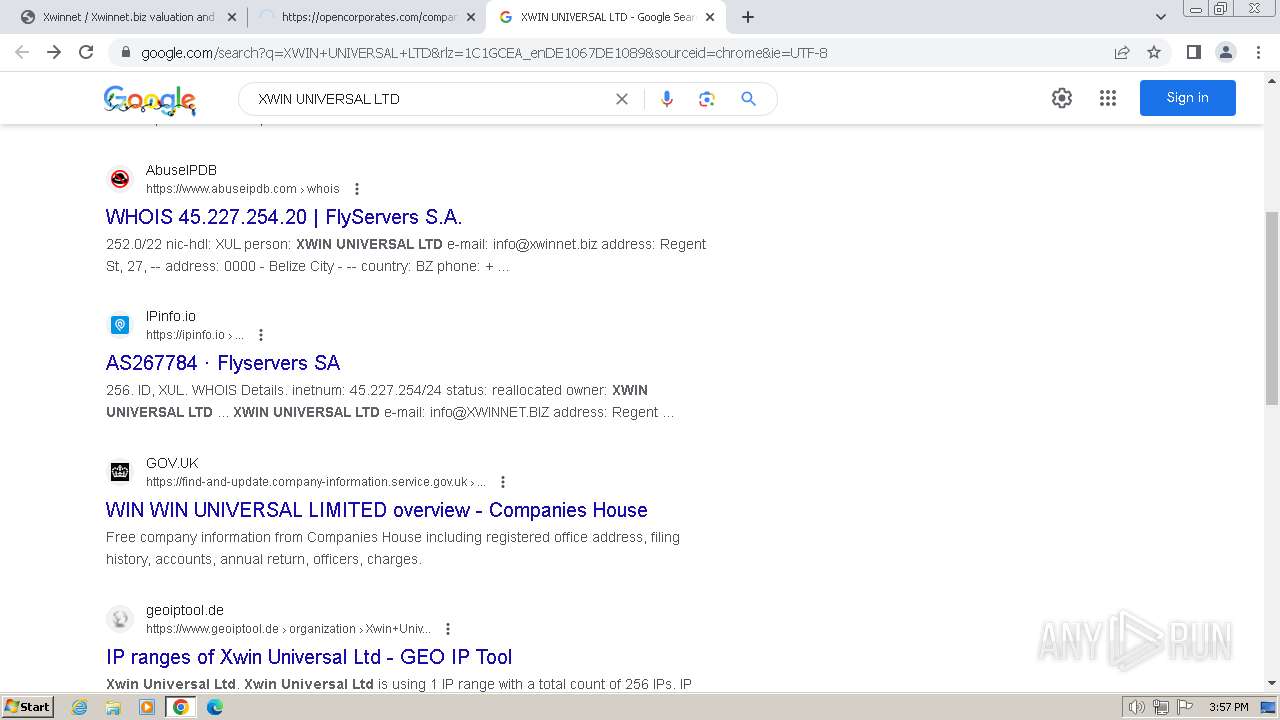Click the Chrome address bar URL

coord(484,53)
